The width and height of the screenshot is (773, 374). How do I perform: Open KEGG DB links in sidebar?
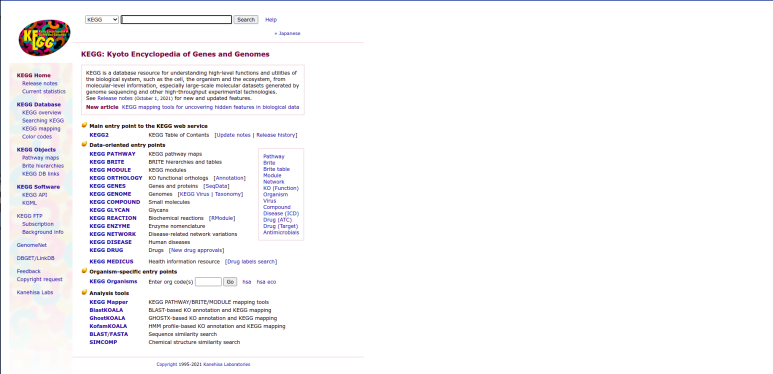[x=41, y=173]
